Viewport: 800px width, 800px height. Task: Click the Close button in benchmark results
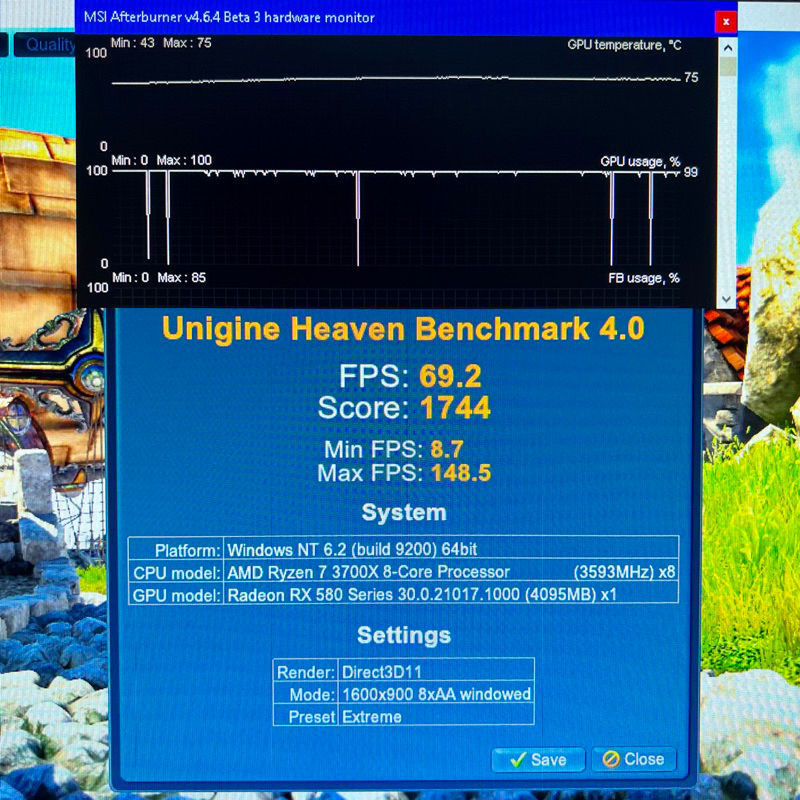click(x=633, y=759)
